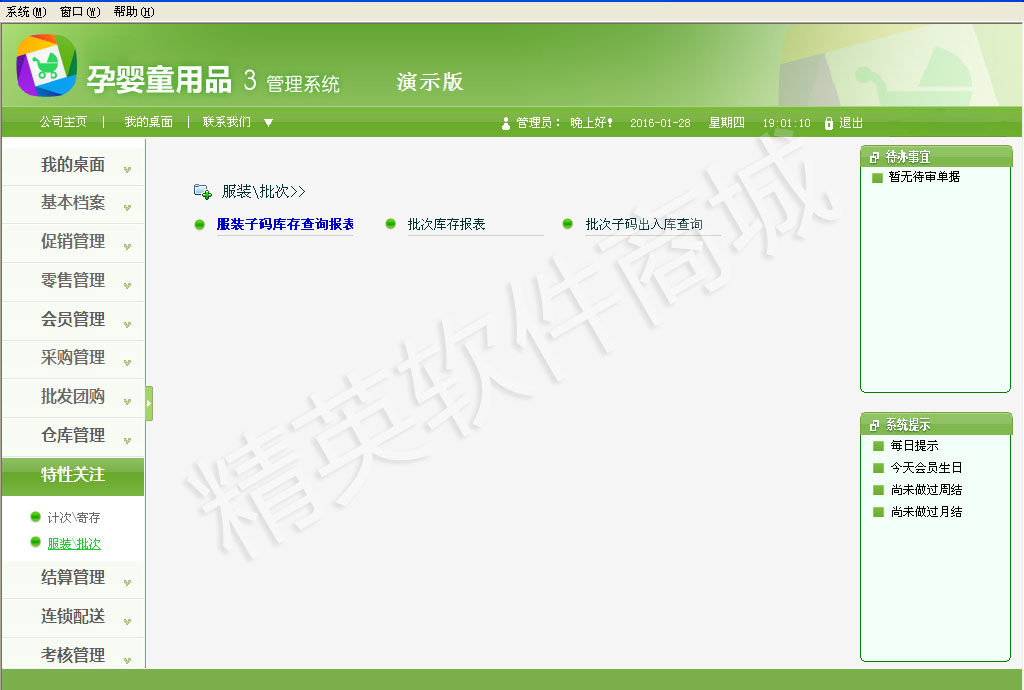Click green square beside 每日提示
1024x690 pixels.
(x=878, y=446)
